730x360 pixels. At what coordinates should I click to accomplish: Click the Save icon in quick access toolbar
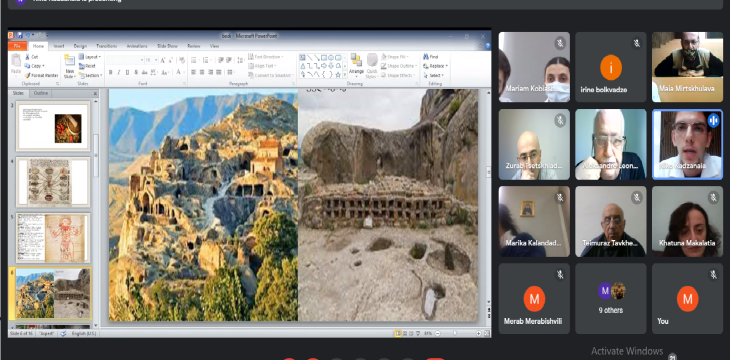tap(20, 35)
